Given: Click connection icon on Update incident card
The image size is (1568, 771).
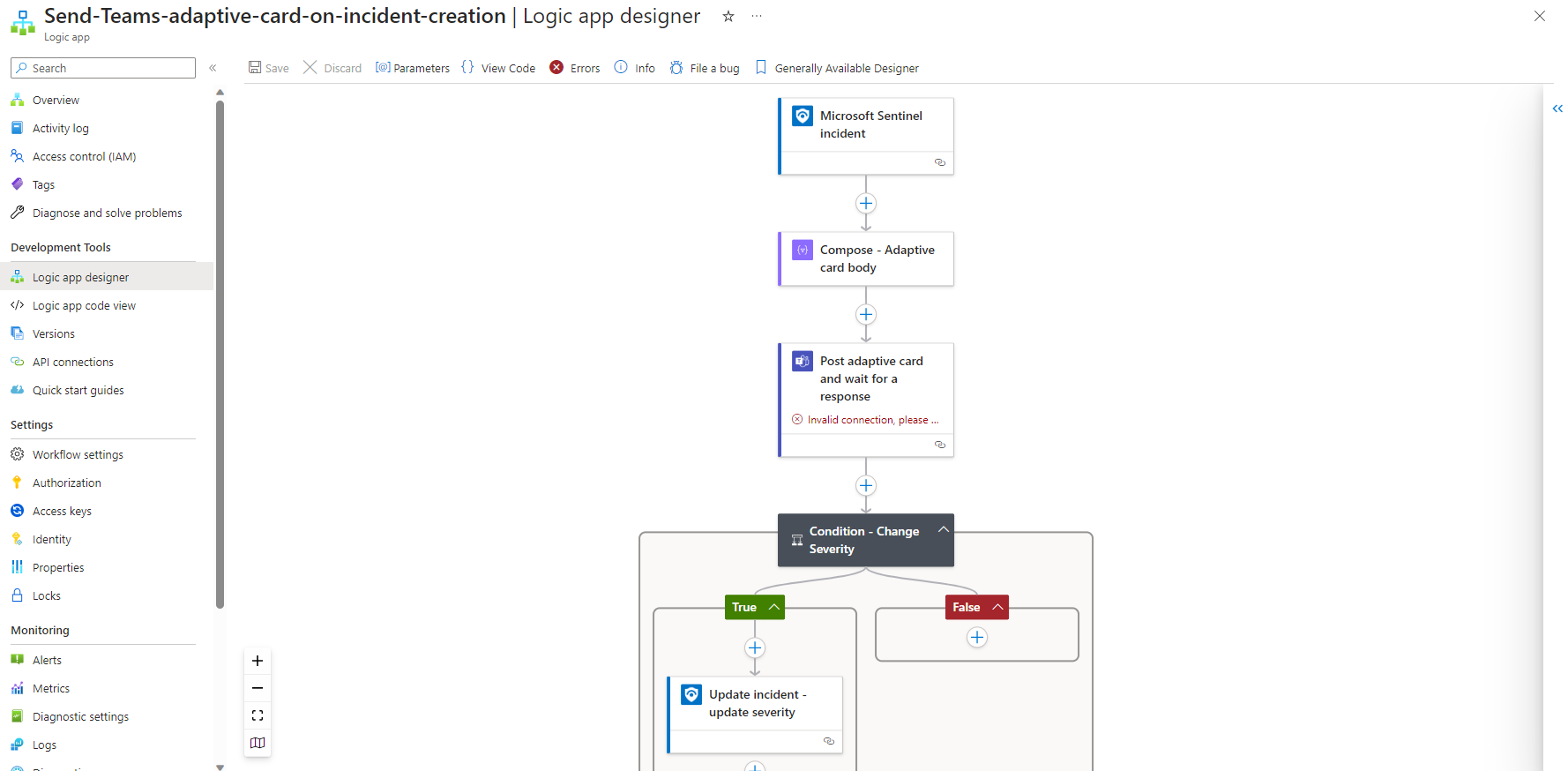Looking at the screenshot, I should [829, 741].
